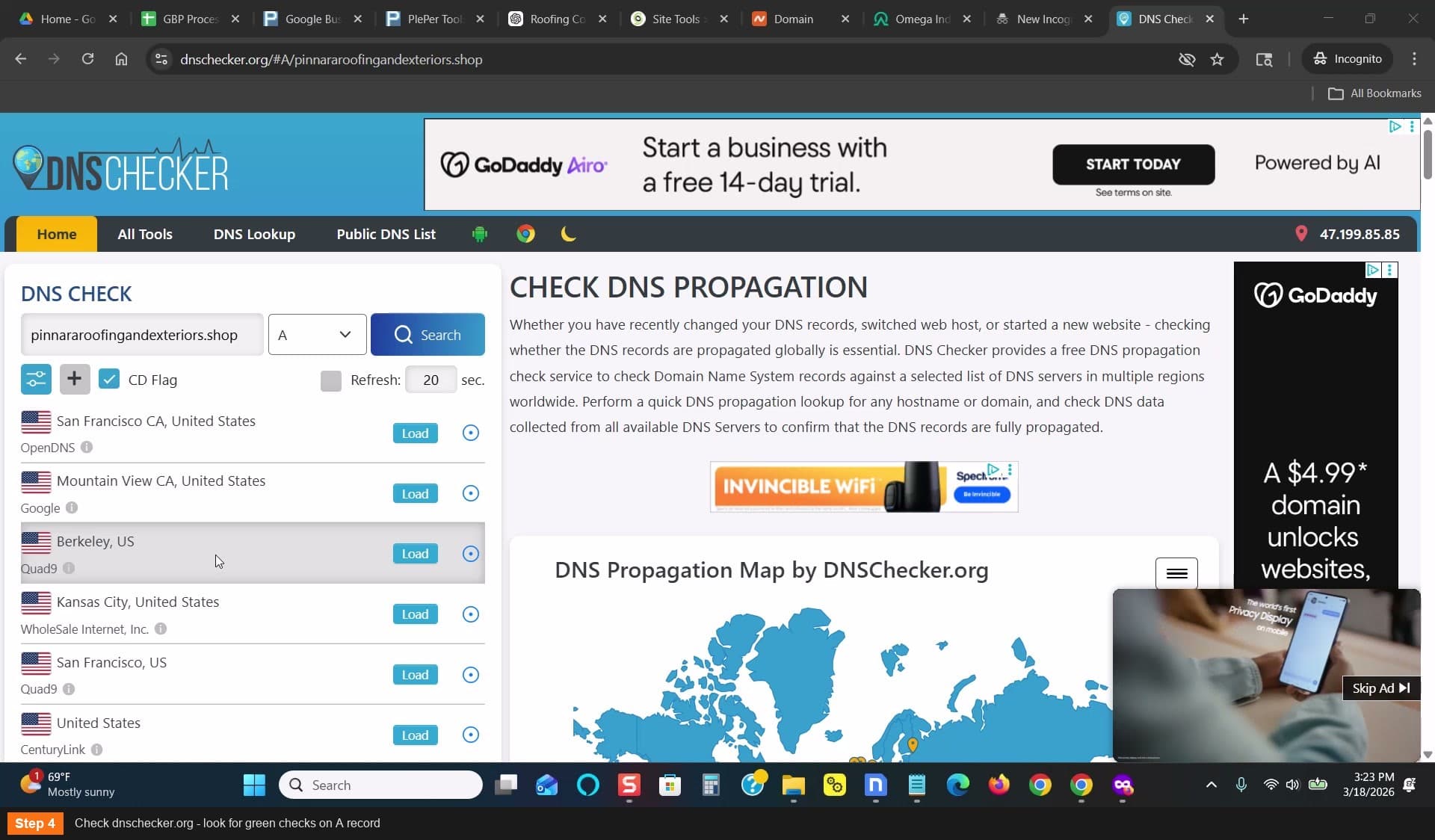
Task: Show info for Berkeley Quad9 server
Action: tap(69, 568)
